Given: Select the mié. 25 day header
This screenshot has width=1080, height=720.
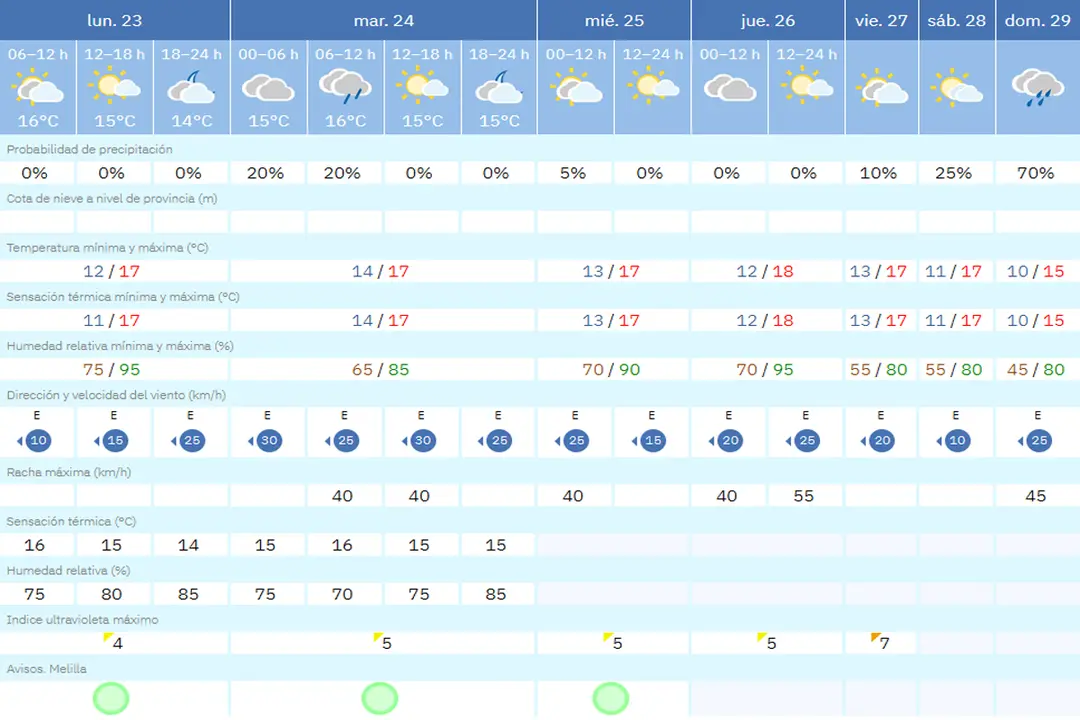Looking at the screenshot, I should [614, 20].
